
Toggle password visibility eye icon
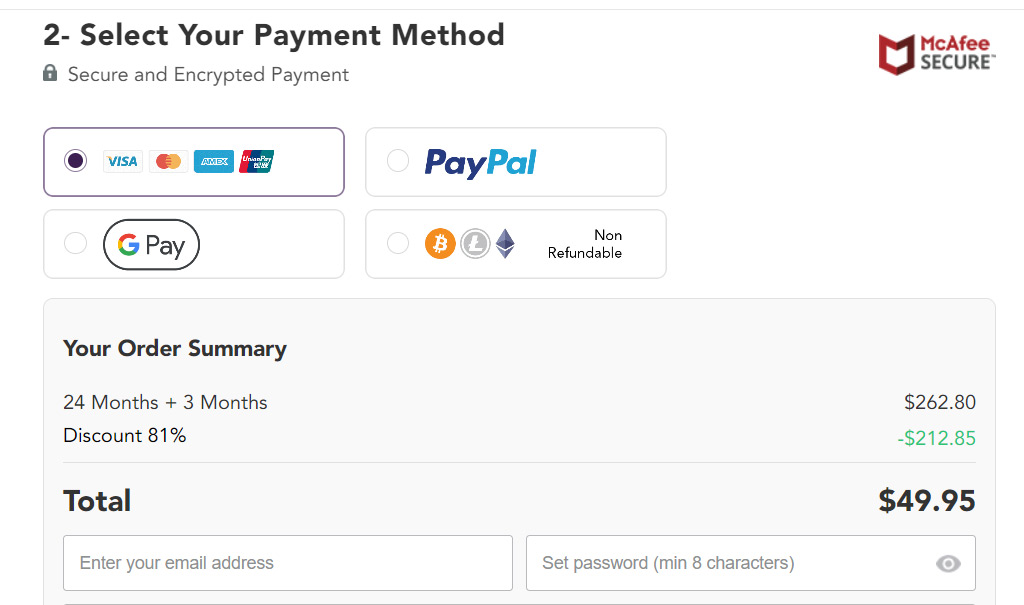coord(947,564)
